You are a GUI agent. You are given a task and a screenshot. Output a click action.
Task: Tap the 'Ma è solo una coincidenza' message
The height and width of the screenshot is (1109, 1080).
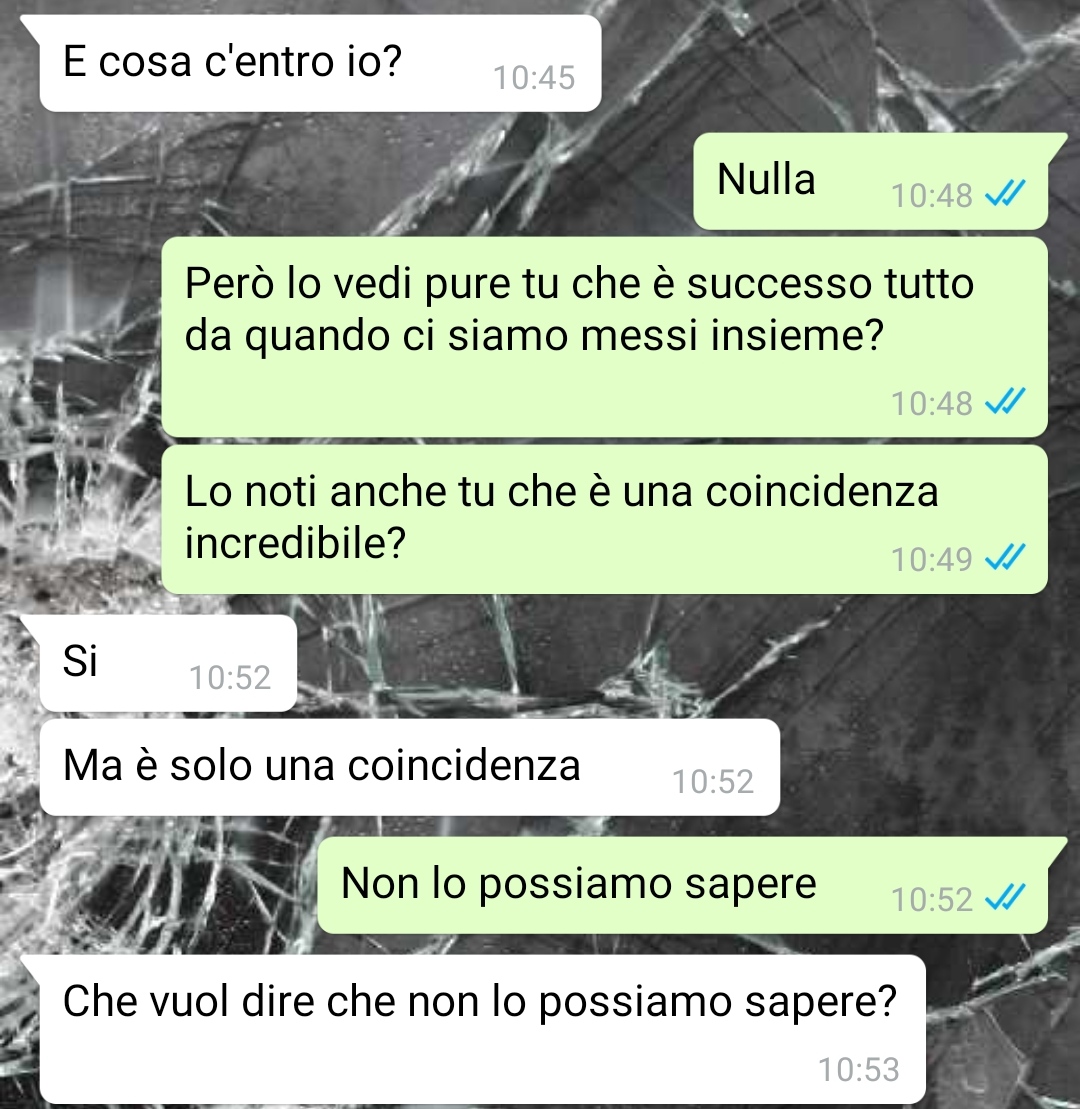(x=410, y=767)
